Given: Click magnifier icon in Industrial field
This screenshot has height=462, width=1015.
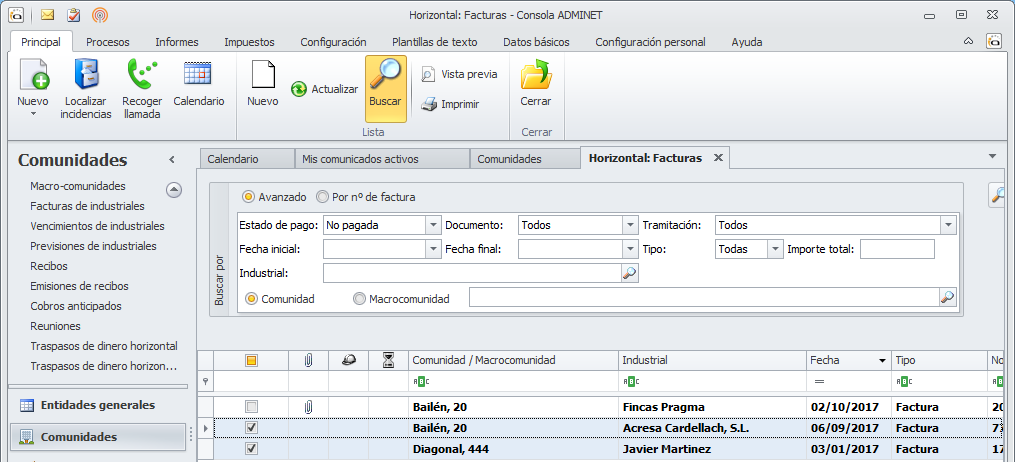Looking at the screenshot, I should [629, 273].
